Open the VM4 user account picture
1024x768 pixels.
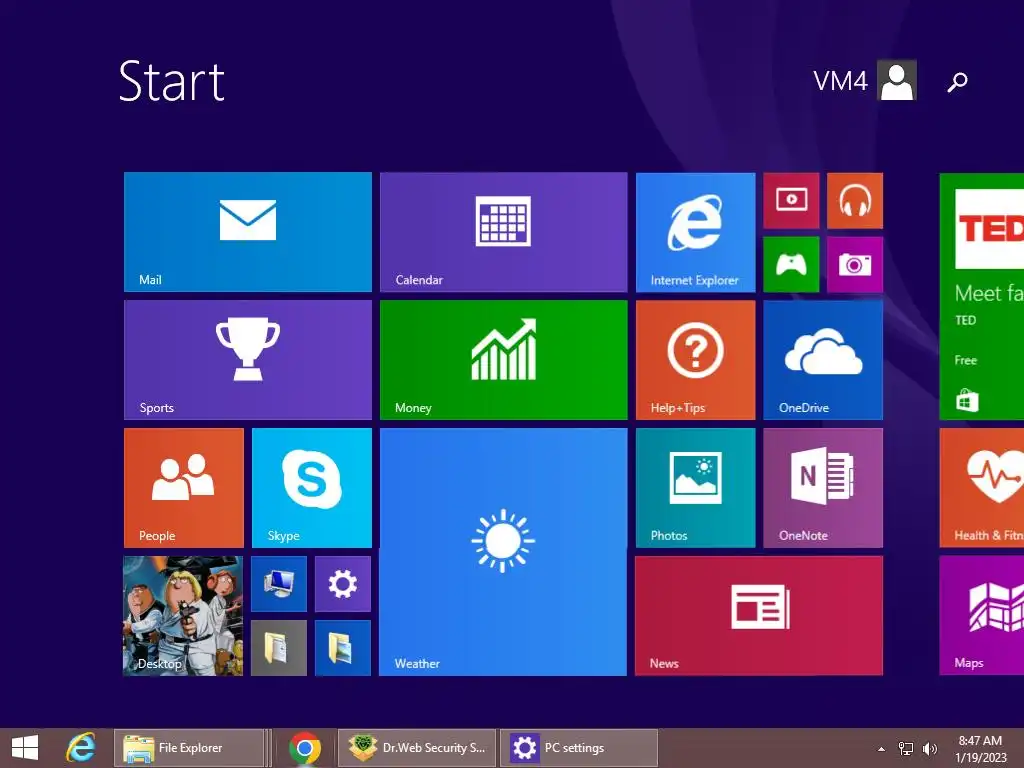click(x=897, y=80)
